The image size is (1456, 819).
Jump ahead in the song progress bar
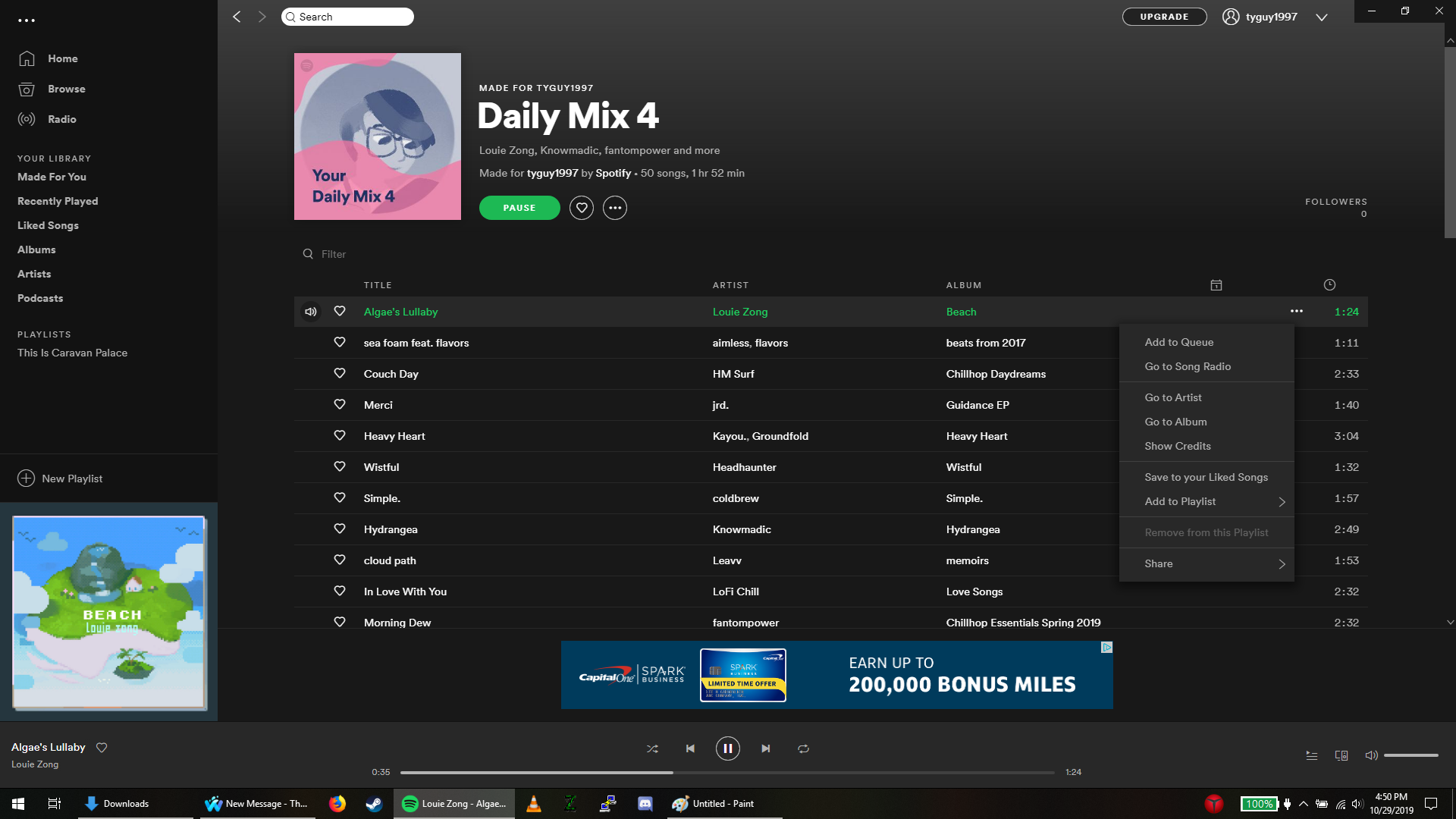pos(834,772)
